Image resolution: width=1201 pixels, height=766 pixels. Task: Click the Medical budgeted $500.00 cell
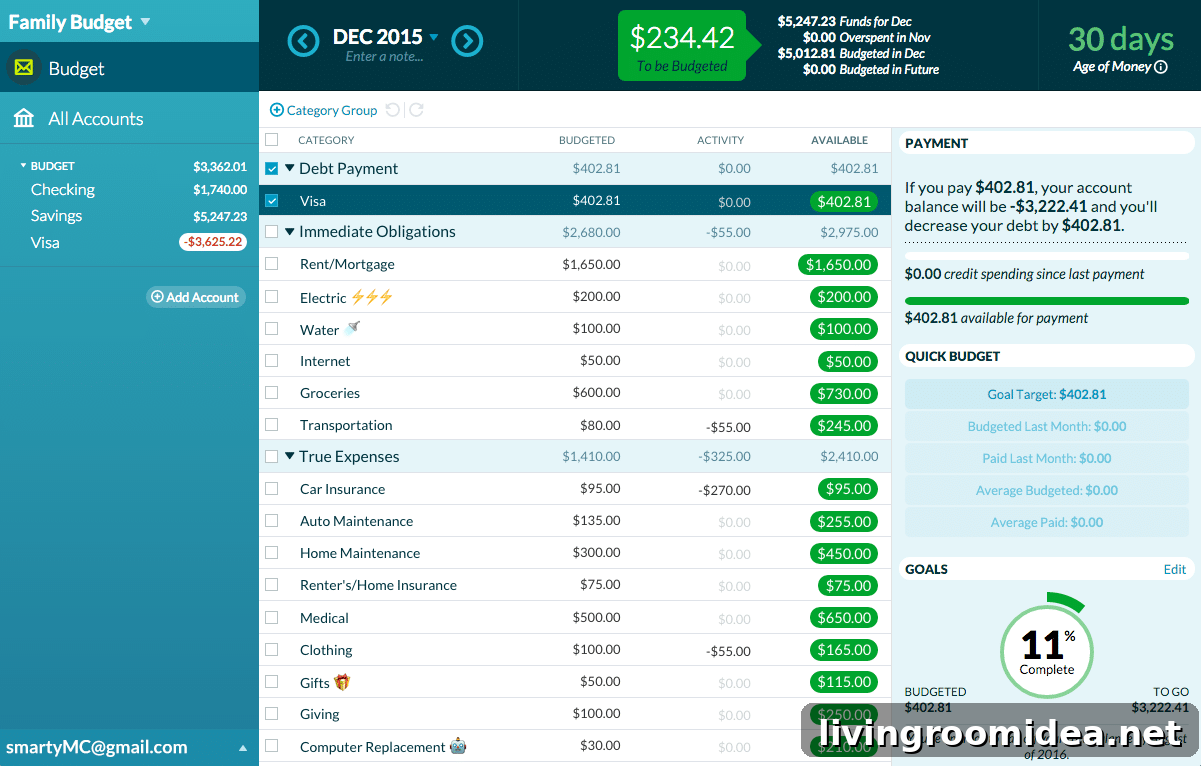tap(596, 618)
